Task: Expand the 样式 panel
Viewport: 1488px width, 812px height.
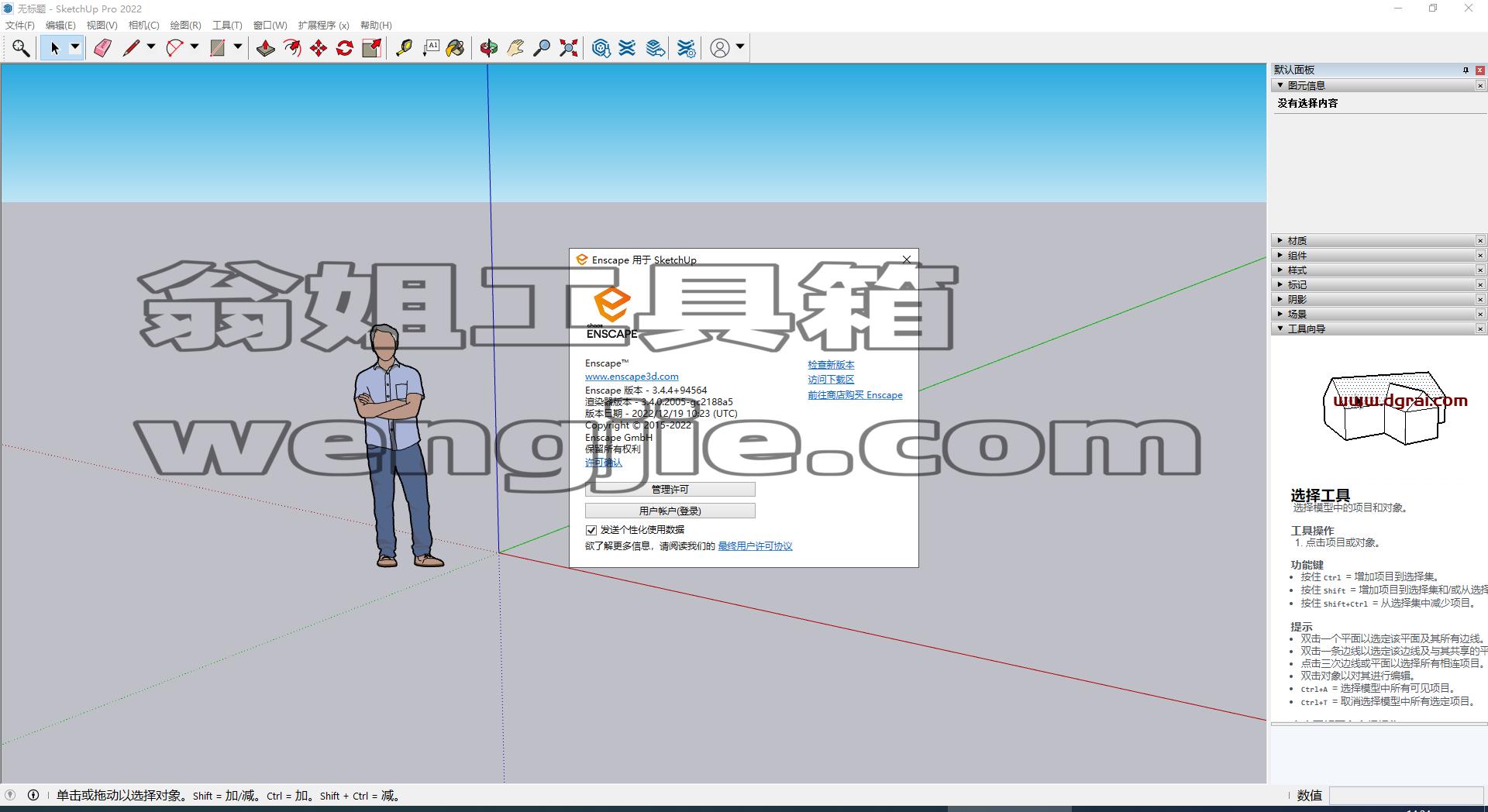Action: pyautogui.click(x=1280, y=270)
